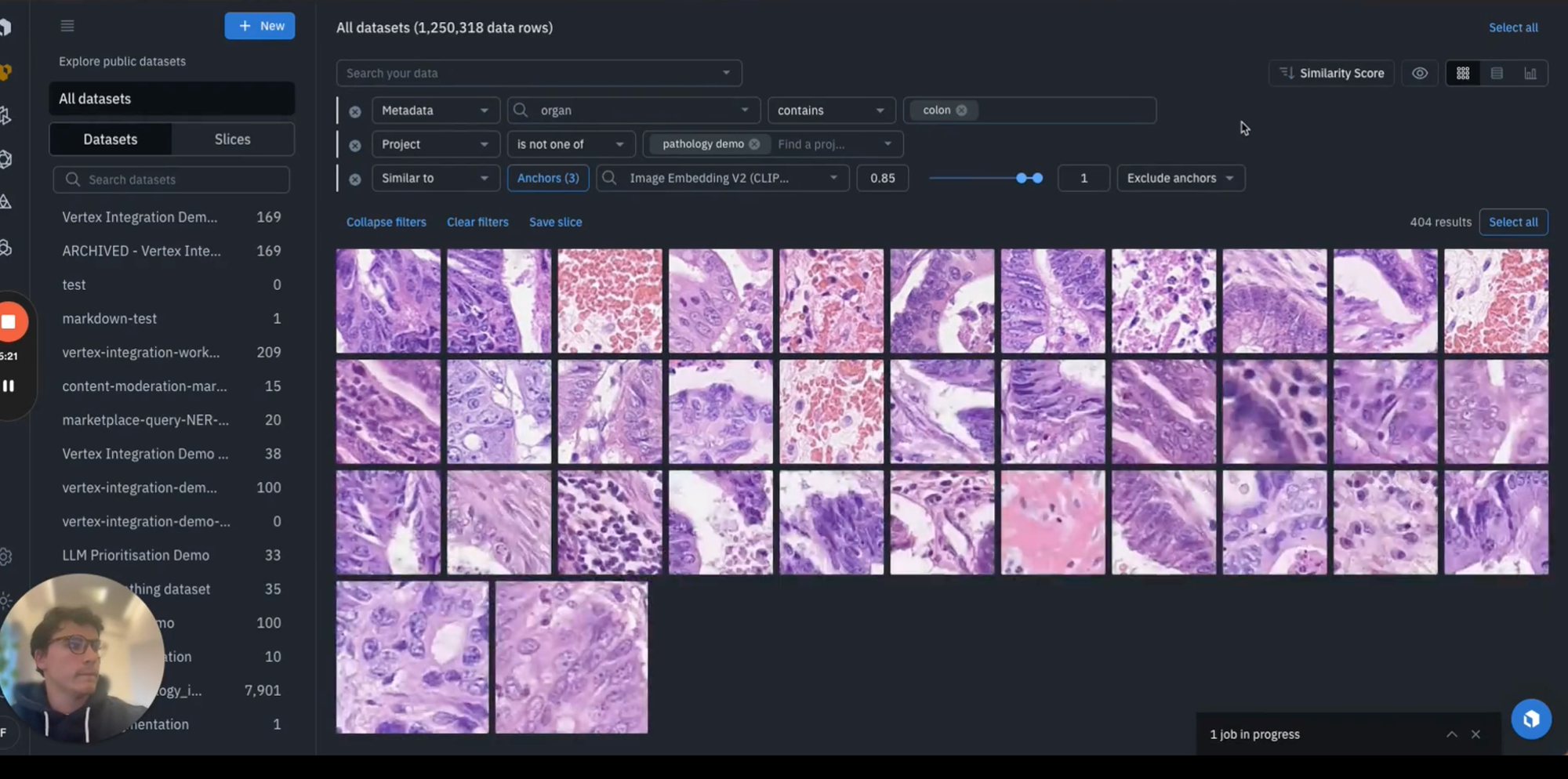Open the markdown-test dataset
Image resolution: width=1568 pixels, height=779 pixels.
tap(172, 318)
